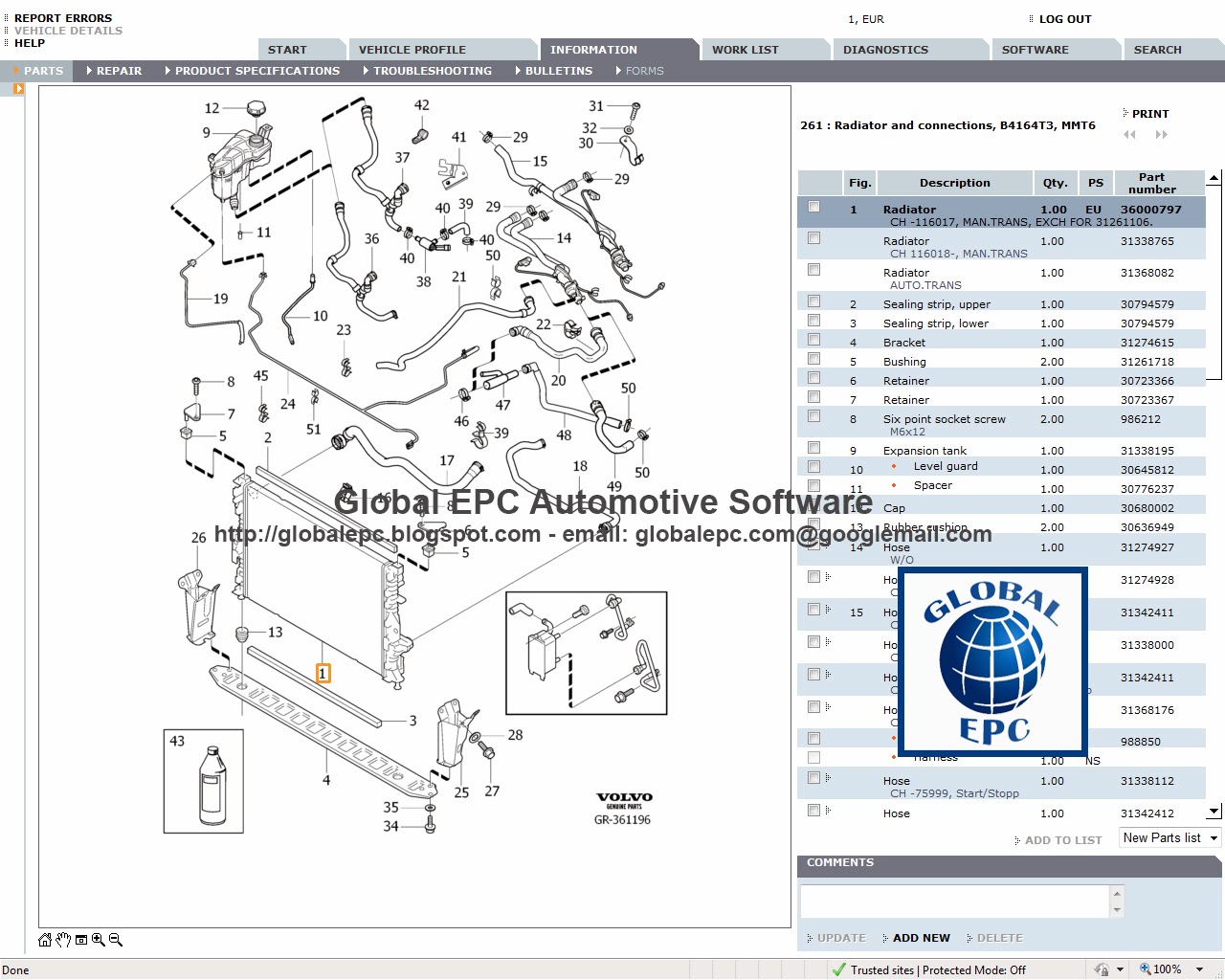Switch to the START tab
The height and width of the screenshot is (980, 1225).
(x=301, y=50)
